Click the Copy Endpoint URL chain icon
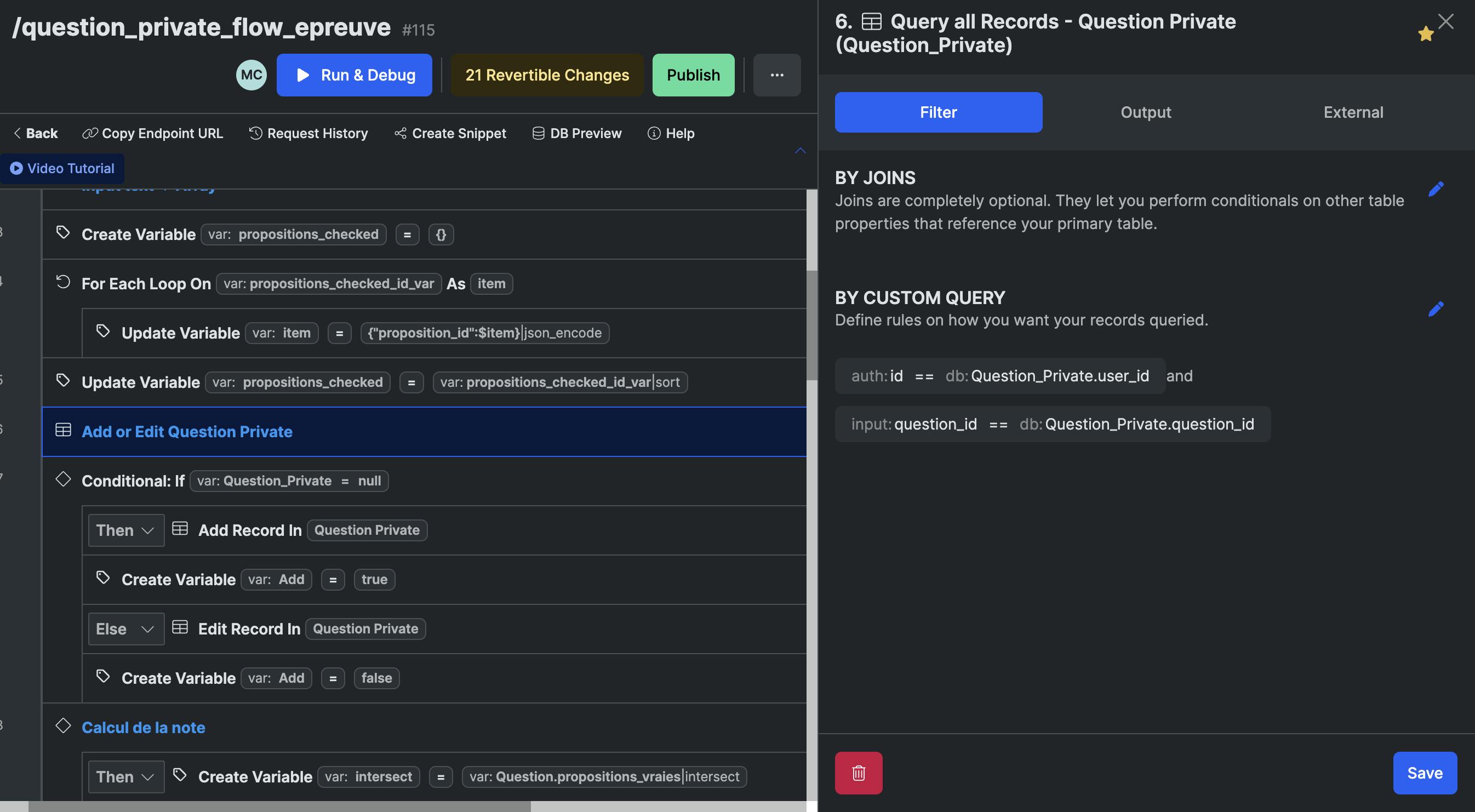 pyautogui.click(x=90, y=134)
